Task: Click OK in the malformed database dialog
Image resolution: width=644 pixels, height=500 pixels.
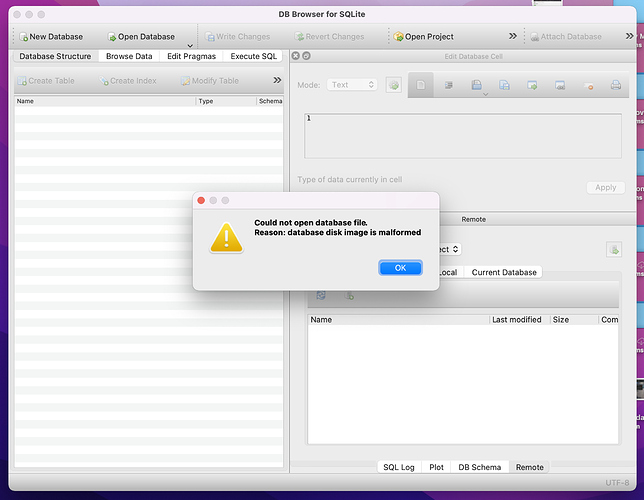Action: coord(400,268)
